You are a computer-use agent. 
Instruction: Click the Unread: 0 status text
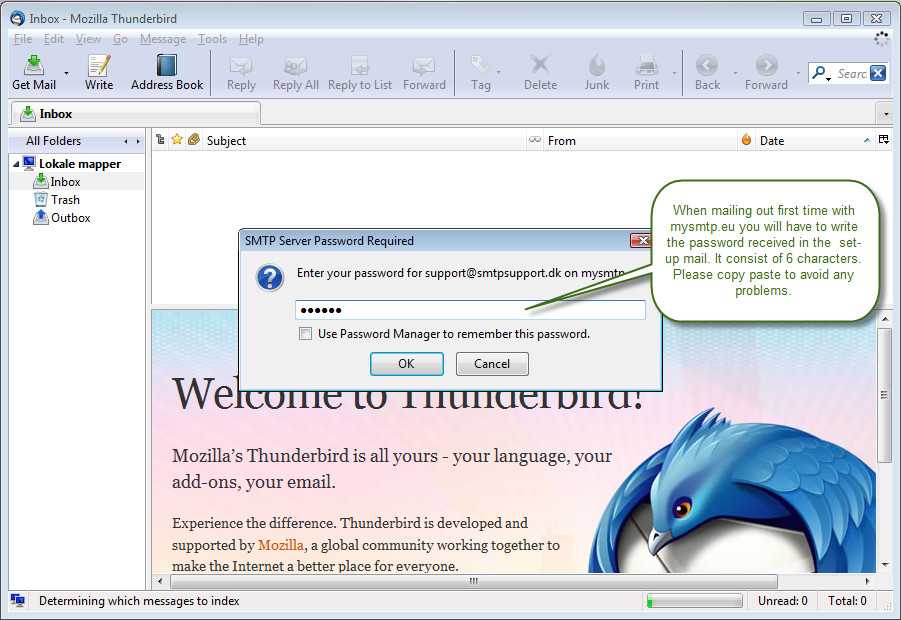click(783, 601)
